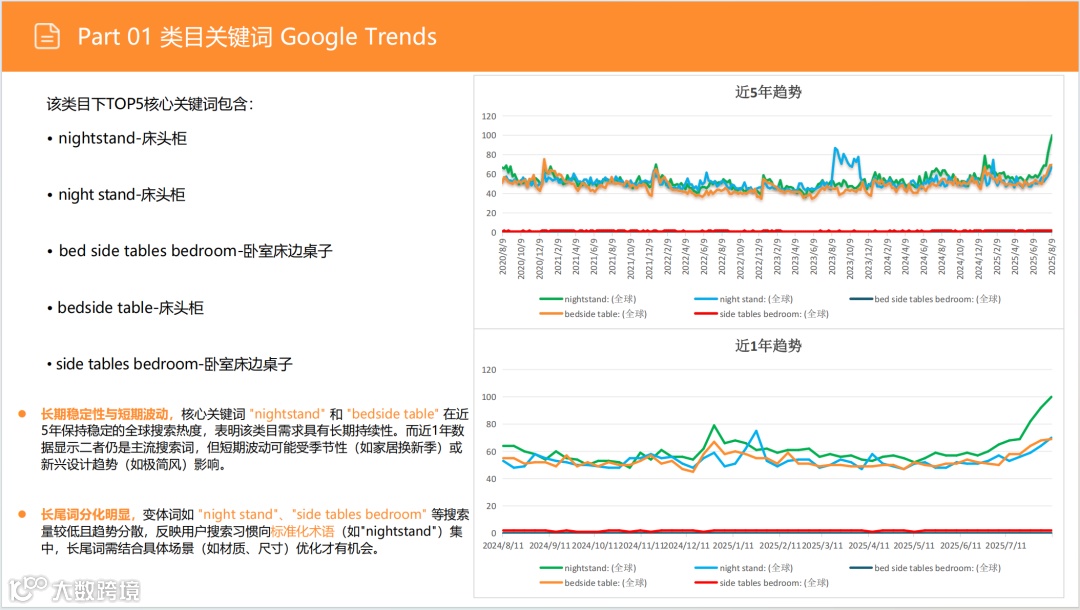1080x610 pixels.
Task: Click the blue spike peak in 5-year chart
Action: tap(835, 148)
